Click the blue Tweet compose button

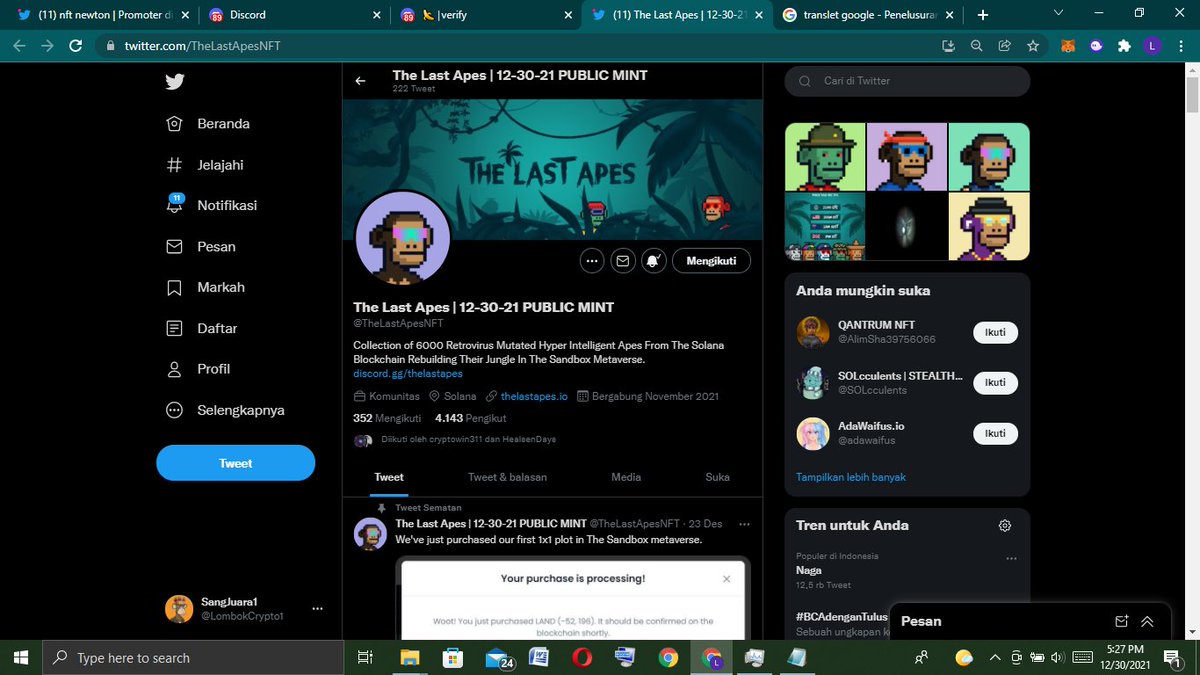pos(236,463)
